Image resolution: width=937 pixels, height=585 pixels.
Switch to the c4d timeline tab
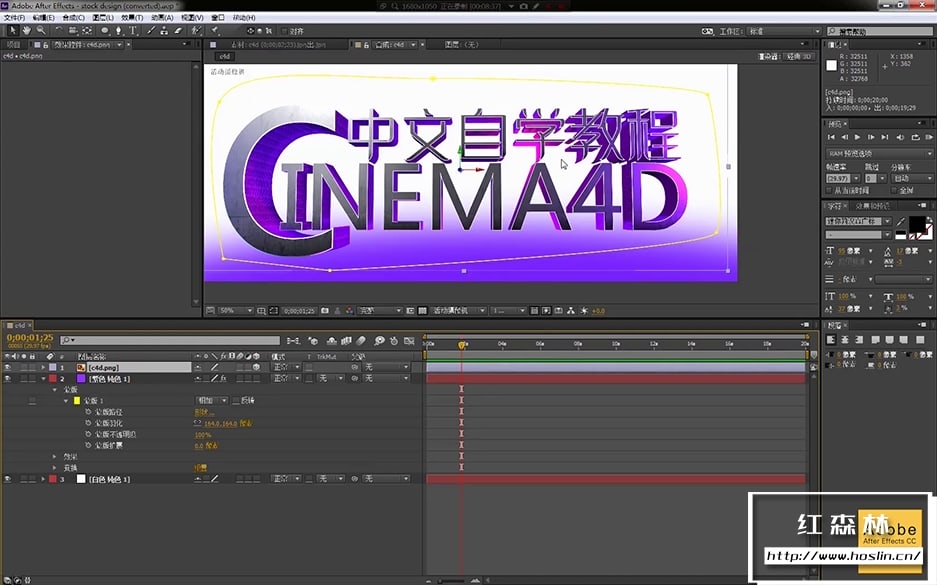click(19, 326)
